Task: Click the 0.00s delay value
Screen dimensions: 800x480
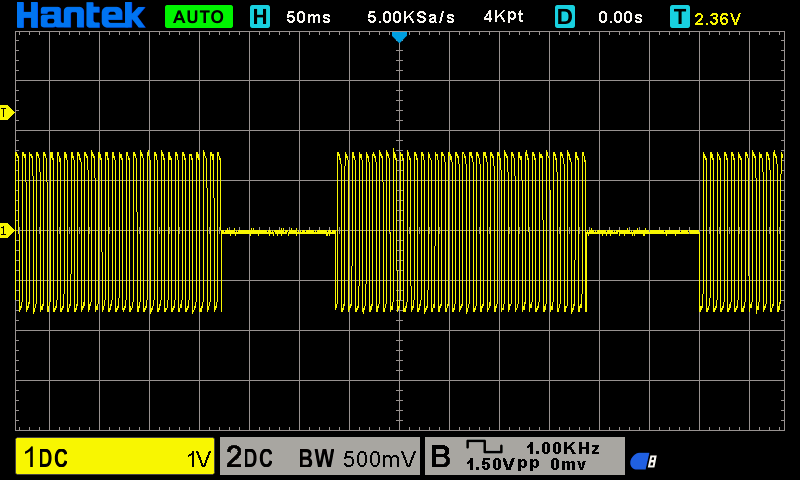Action: pyautogui.click(x=620, y=17)
